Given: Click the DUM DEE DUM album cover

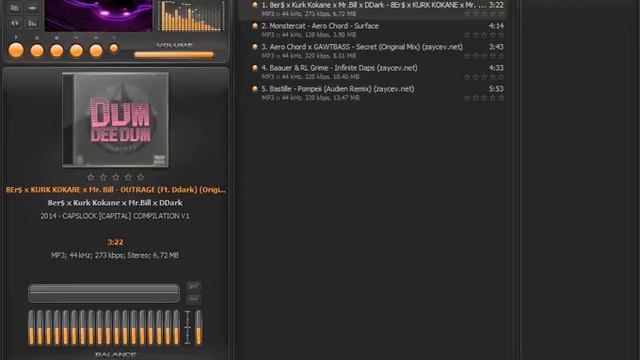Looking at the screenshot, I should [x=116, y=120].
